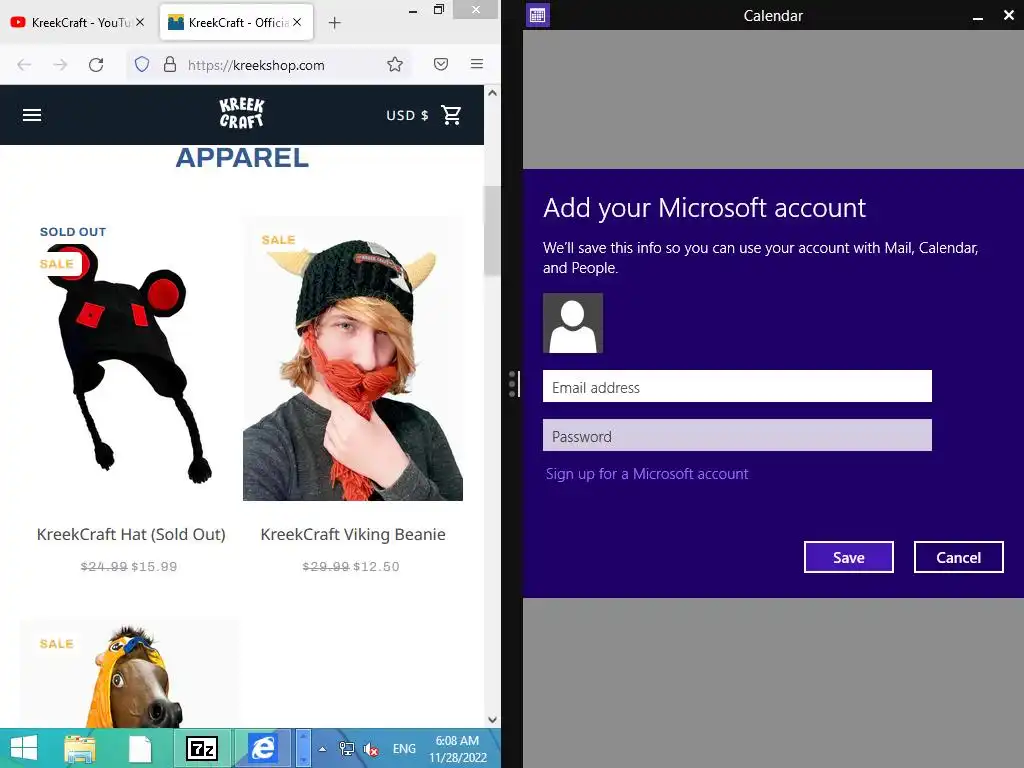1024x768 pixels.
Task: Click the KreekCraft logo in the header
Action: tap(242, 114)
